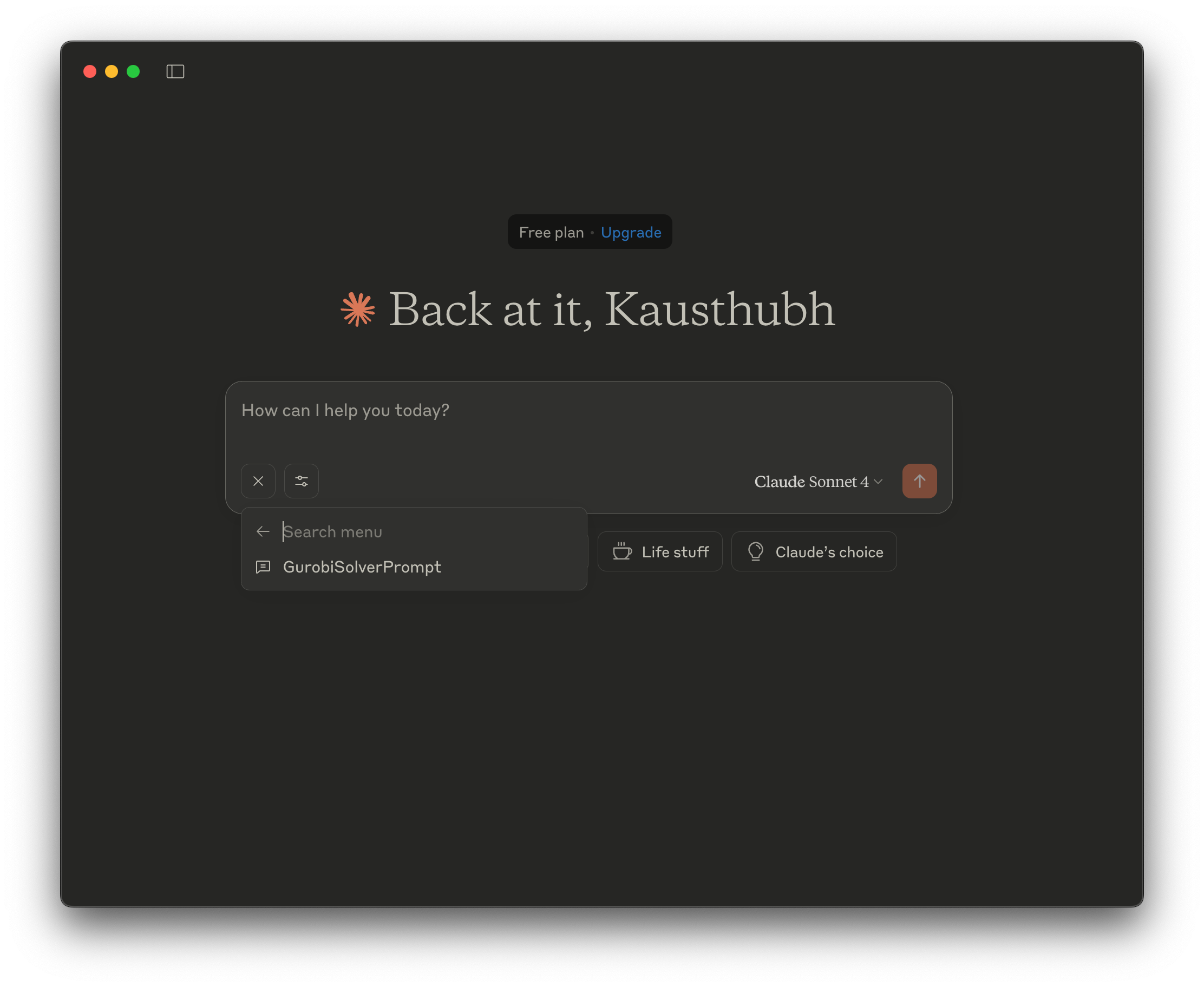Click the GurobiSolverPrompt message icon
This screenshot has height=987, width=1204.
coord(263,567)
